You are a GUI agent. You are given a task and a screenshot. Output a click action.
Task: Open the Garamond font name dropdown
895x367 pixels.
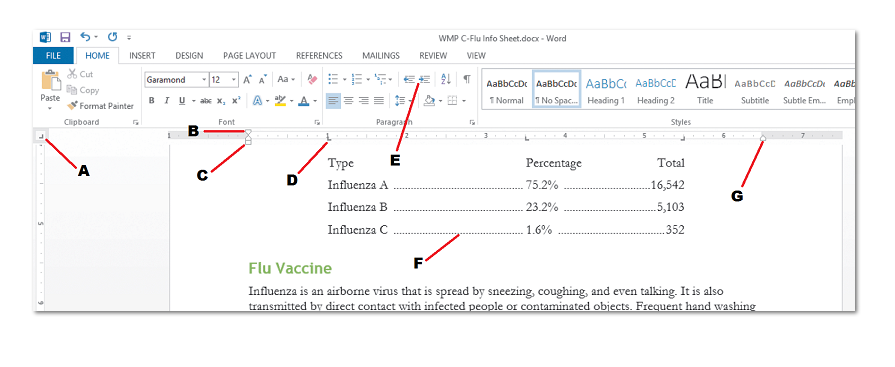click(204, 80)
